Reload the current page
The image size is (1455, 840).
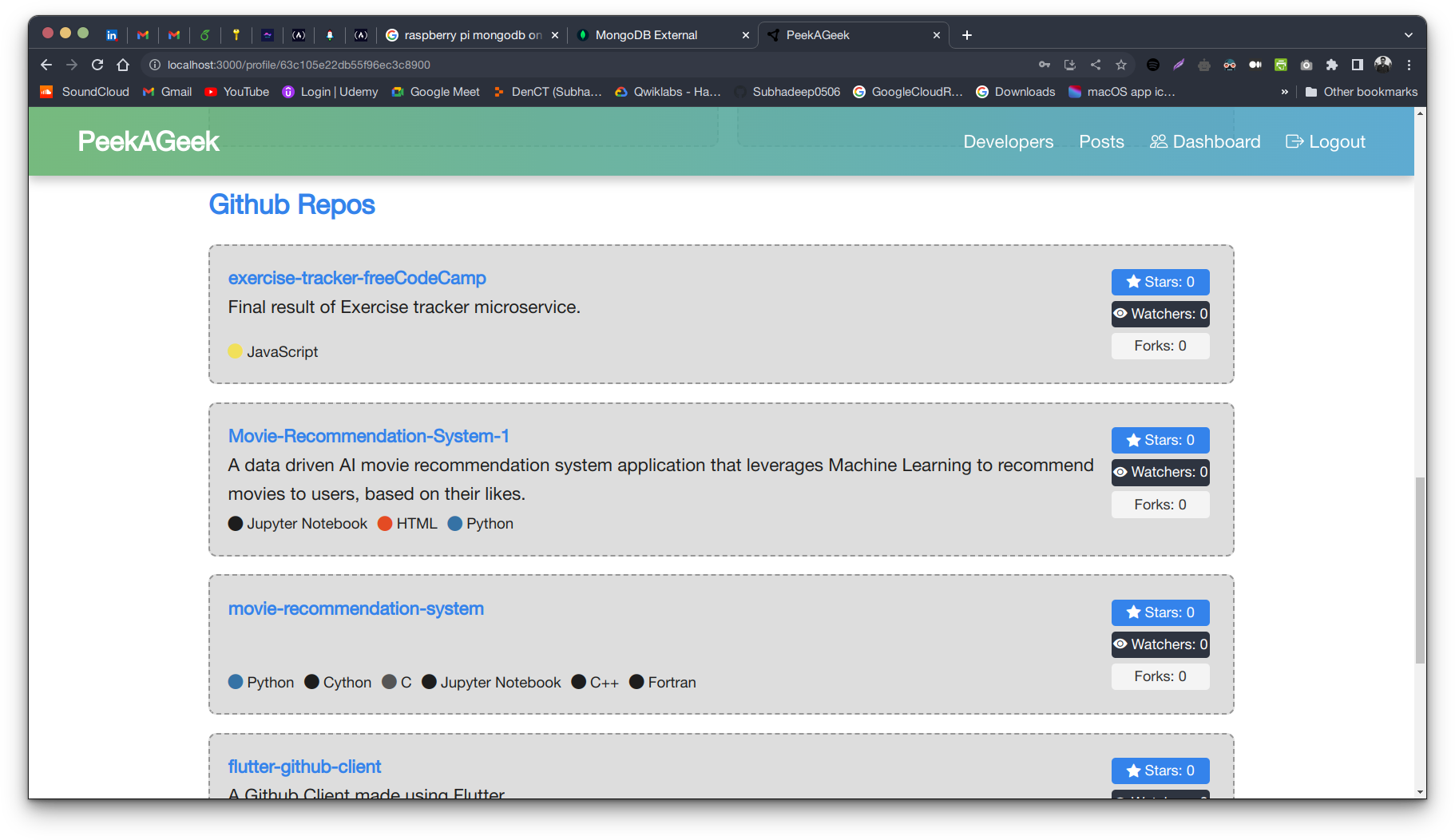point(97,65)
